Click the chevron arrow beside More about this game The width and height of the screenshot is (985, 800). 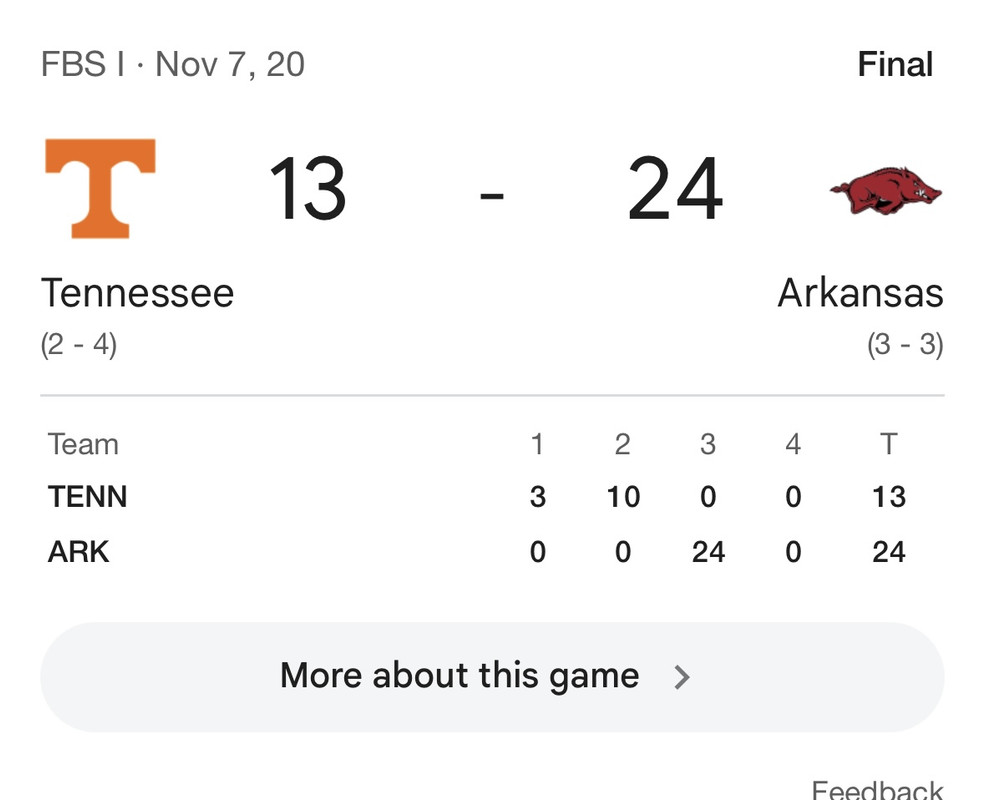[x=682, y=678]
